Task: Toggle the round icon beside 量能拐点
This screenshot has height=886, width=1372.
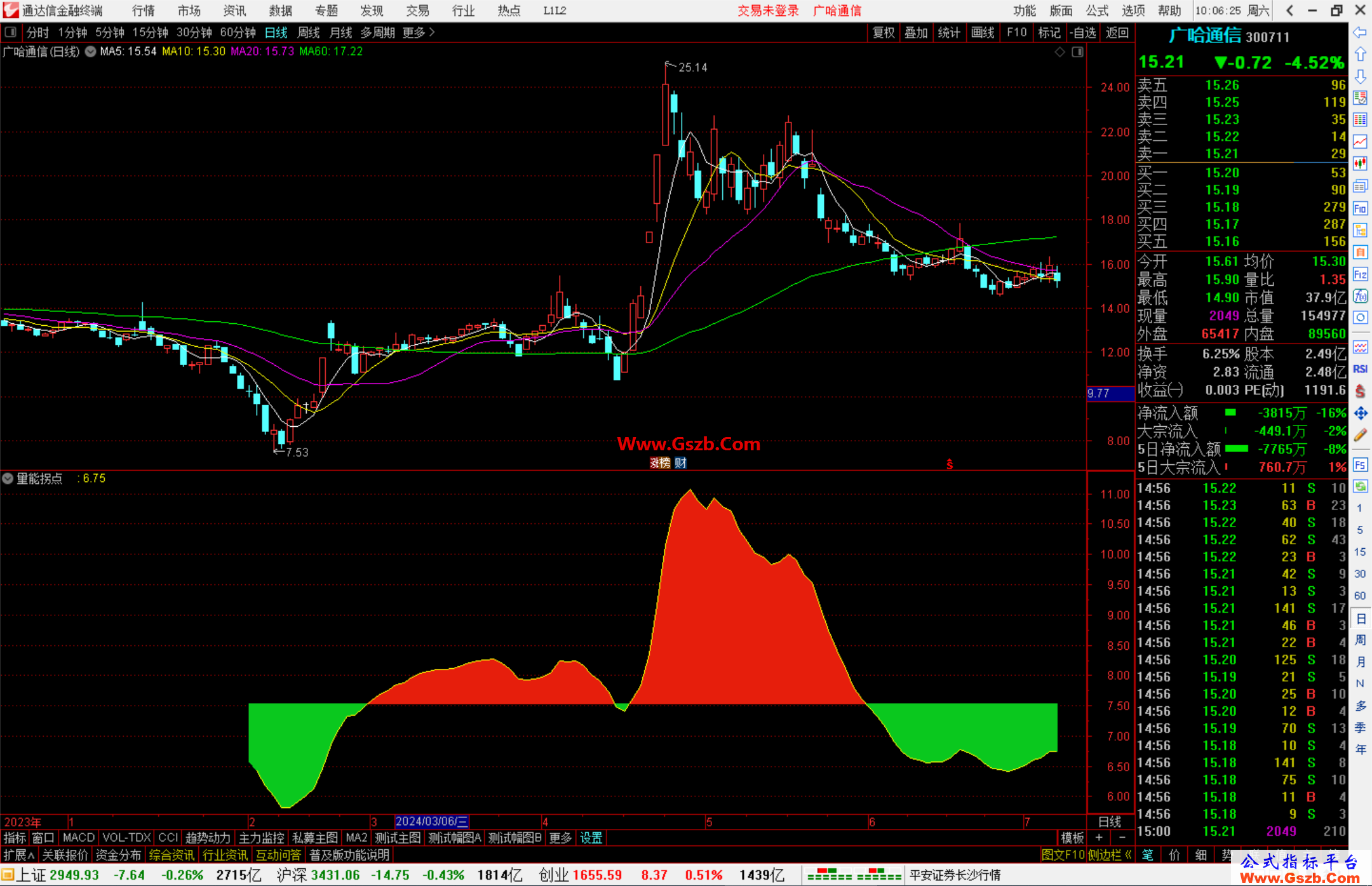Action: click(8, 478)
